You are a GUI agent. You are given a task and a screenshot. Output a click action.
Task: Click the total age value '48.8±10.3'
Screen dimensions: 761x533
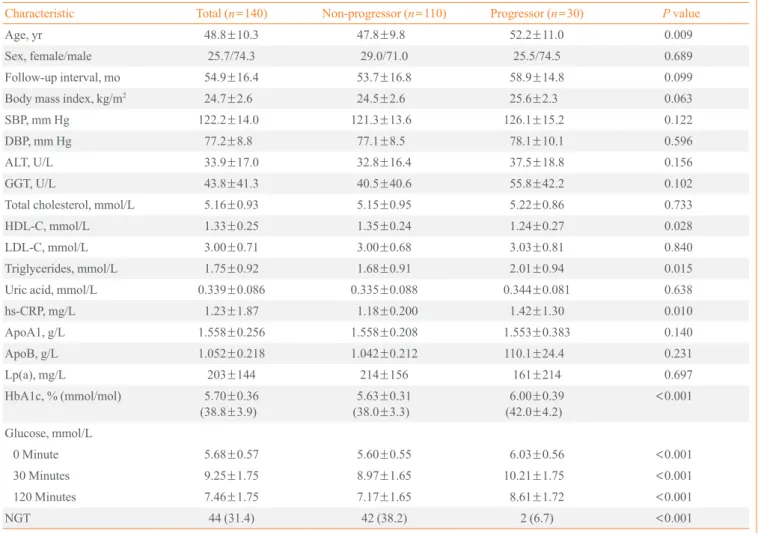coord(231,35)
